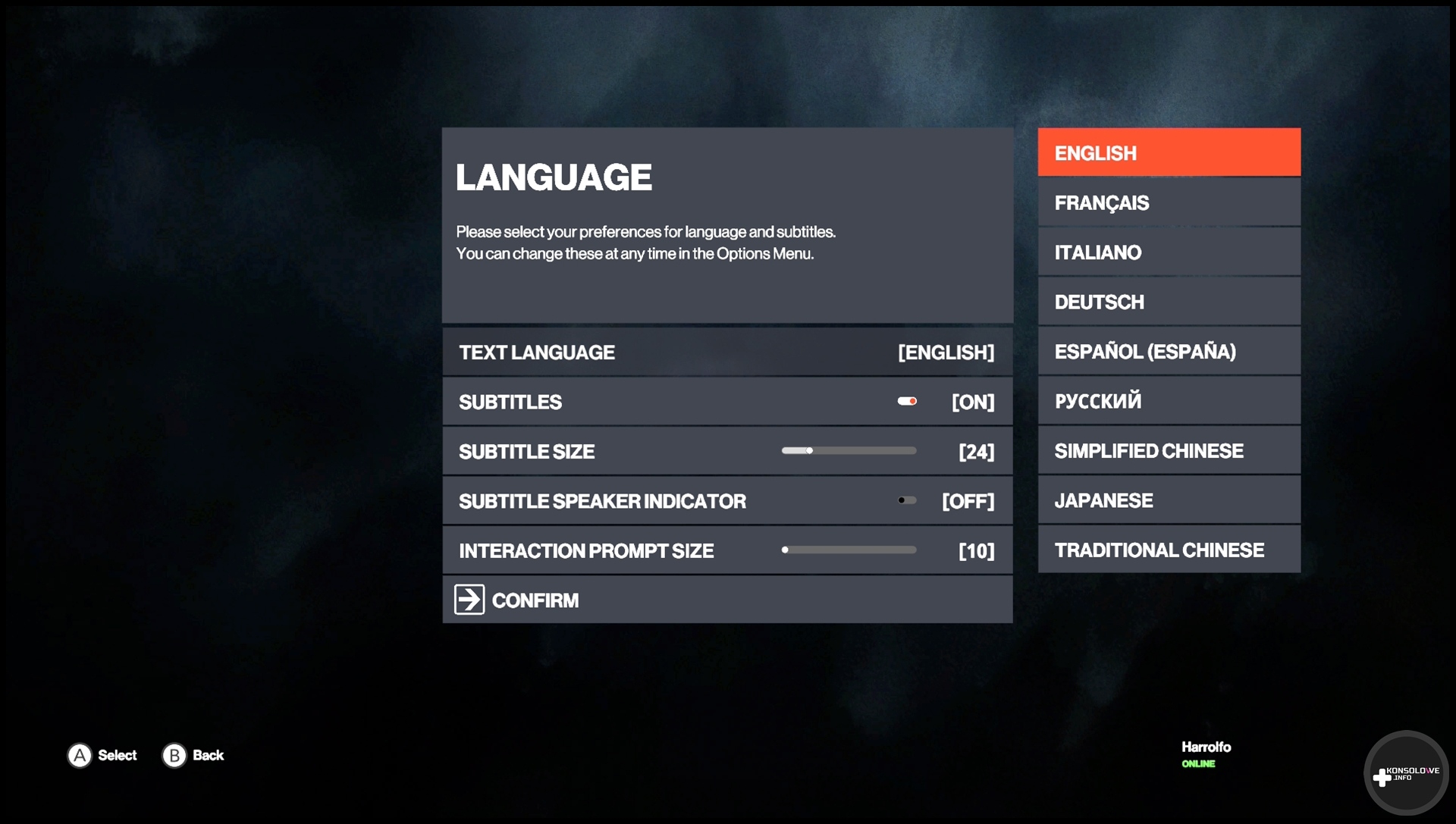
Task: Choose Italiano language option
Action: pos(1169,252)
